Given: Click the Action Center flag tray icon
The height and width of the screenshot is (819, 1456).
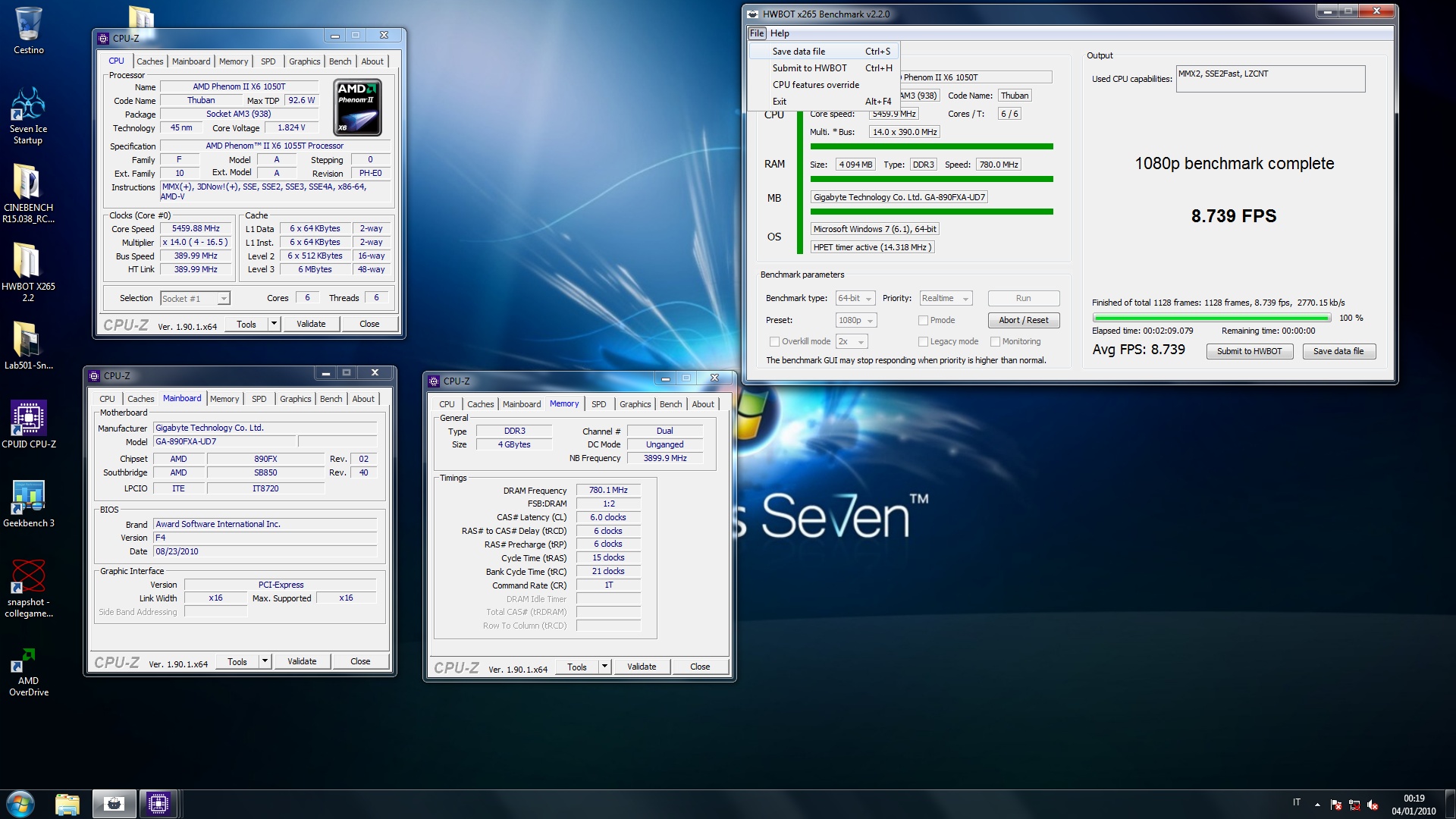Looking at the screenshot, I should tap(1335, 805).
